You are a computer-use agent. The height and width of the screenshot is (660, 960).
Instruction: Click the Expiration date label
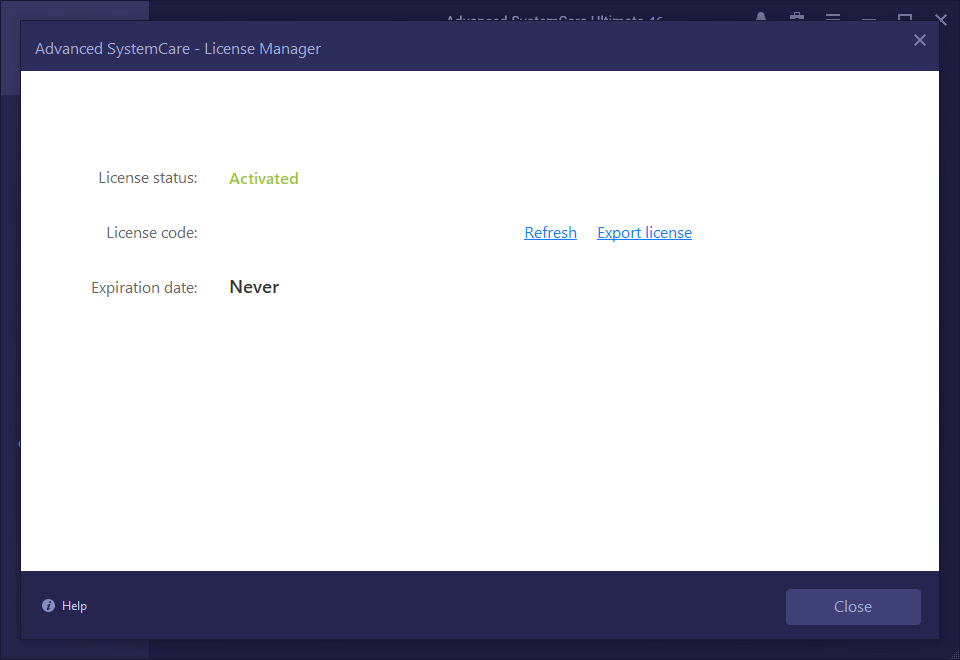(144, 287)
